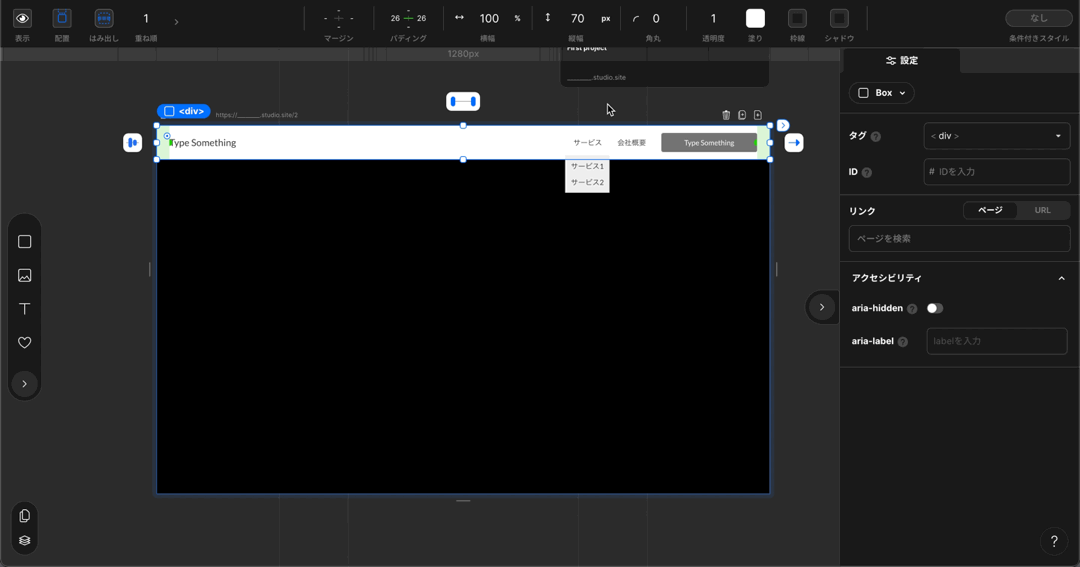Click the duplicate element icon
This screenshot has width=1080, height=567.
pyautogui.click(x=742, y=115)
